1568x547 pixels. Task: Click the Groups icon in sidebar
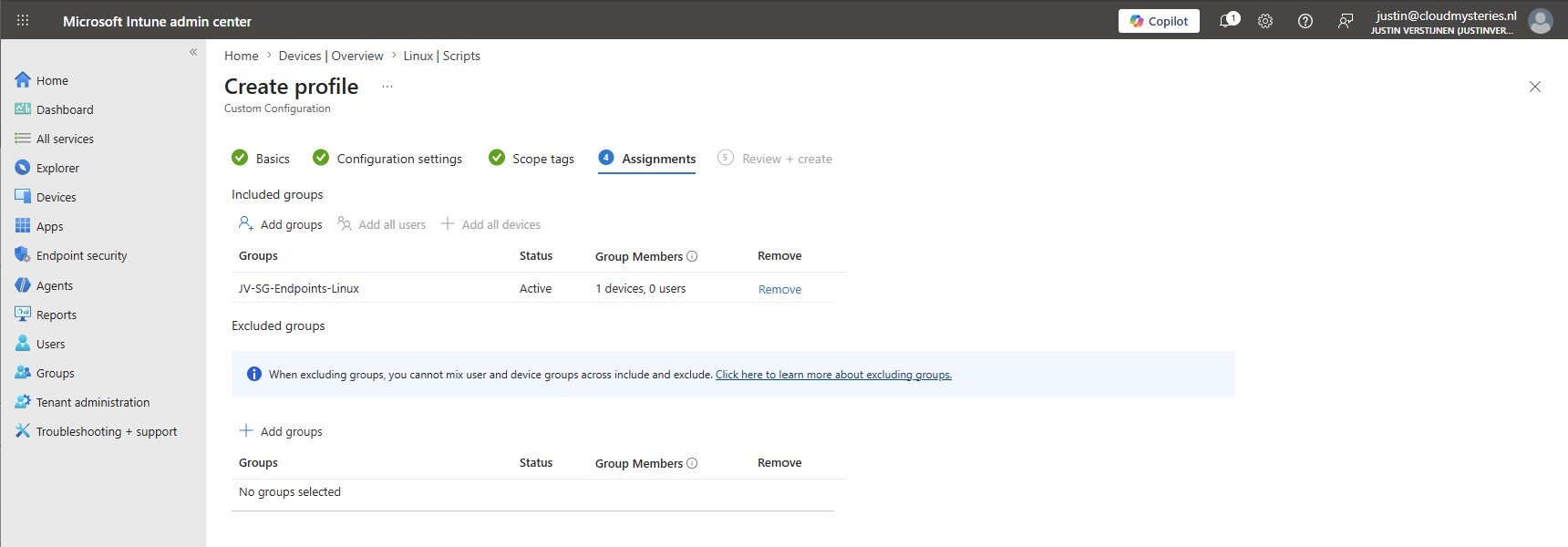tap(23, 373)
